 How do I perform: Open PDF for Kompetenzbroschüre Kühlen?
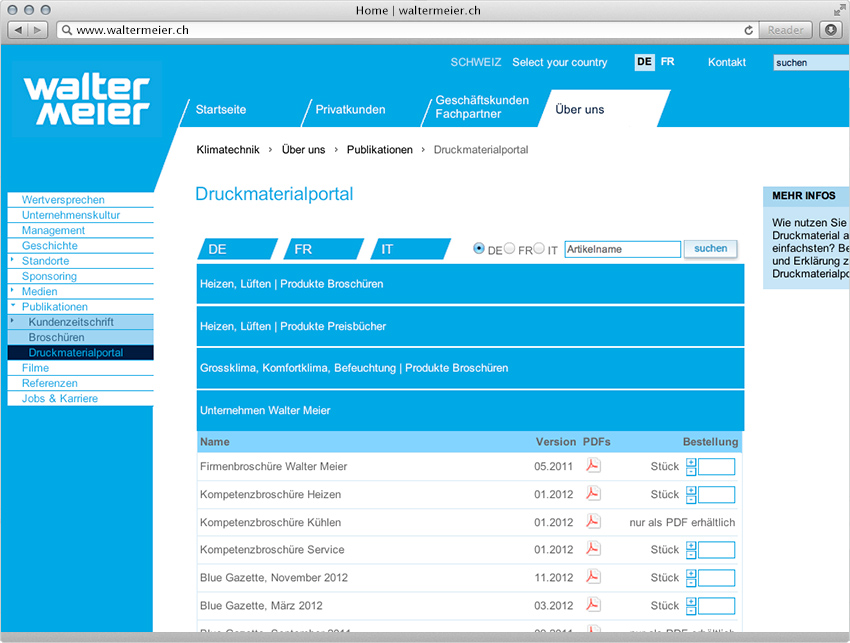click(593, 522)
